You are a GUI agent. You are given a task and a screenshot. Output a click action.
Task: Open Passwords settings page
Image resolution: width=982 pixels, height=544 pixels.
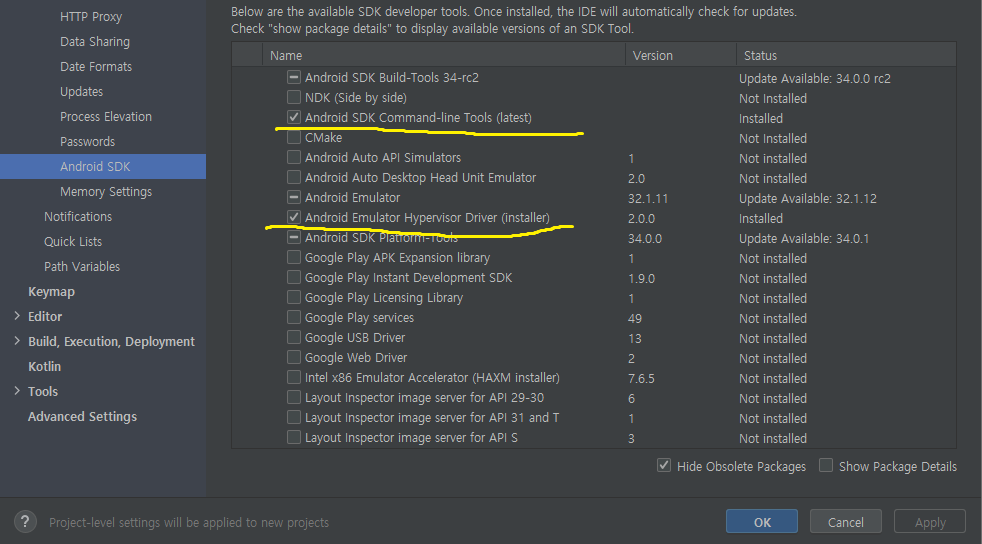click(x=87, y=141)
